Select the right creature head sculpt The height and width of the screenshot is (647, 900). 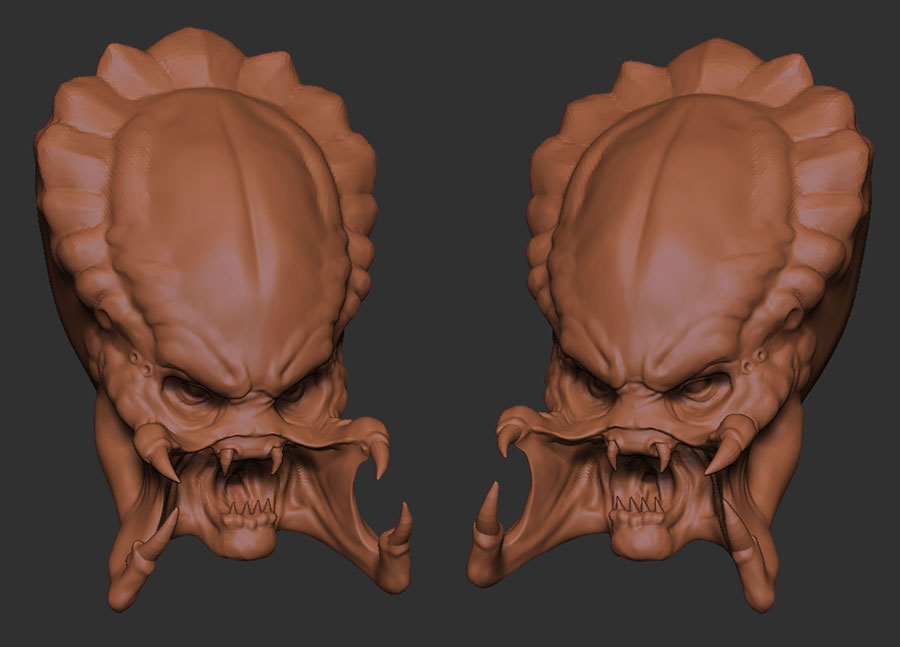[670, 324]
